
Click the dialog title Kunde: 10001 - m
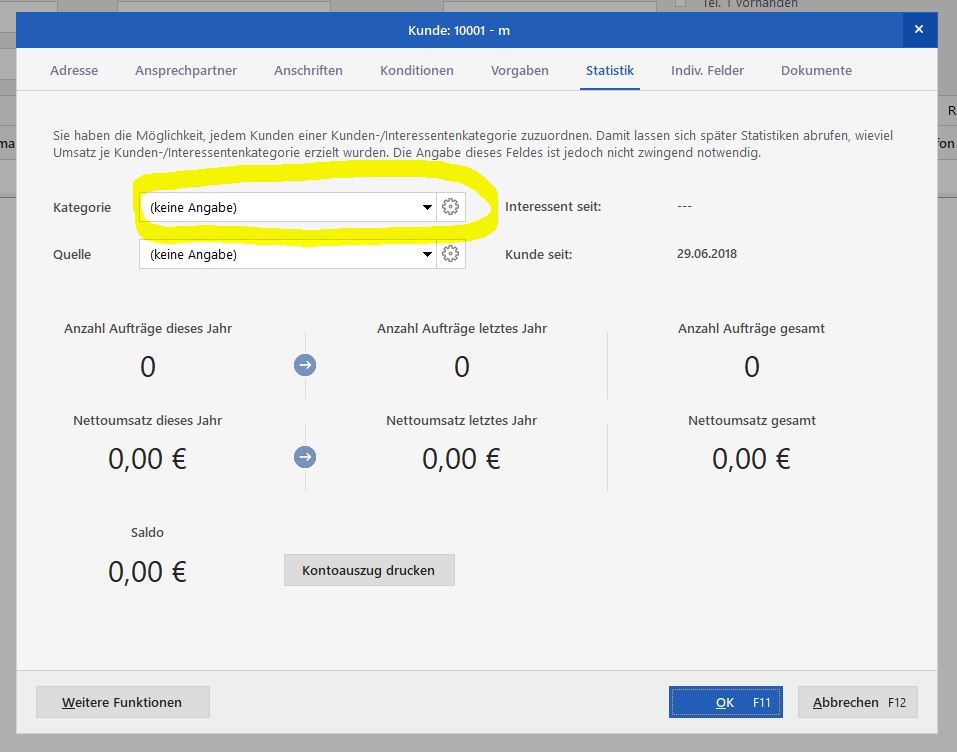pyautogui.click(x=459, y=31)
